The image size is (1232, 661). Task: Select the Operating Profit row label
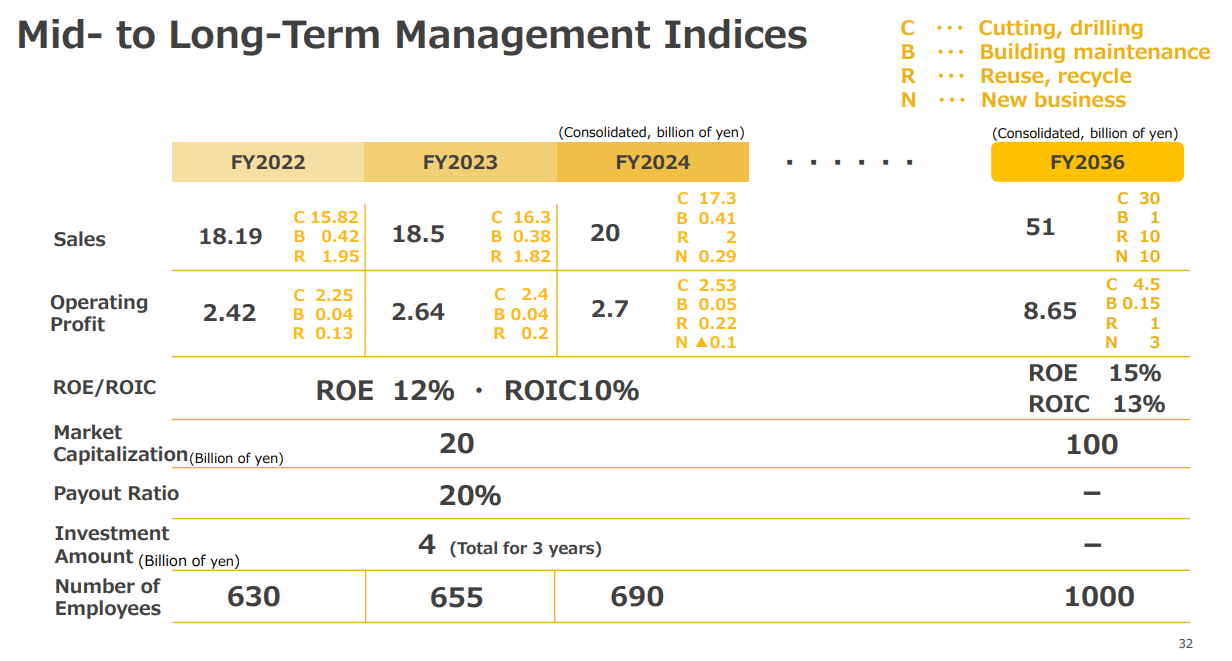click(99, 313)
